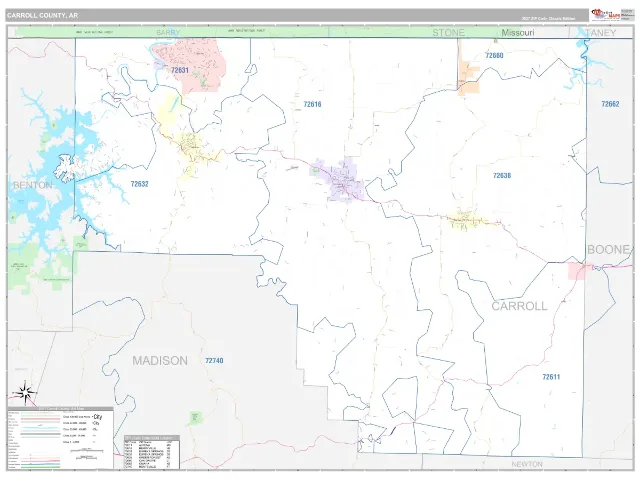
Task: Click the Missouri state label
Action: 518,33
